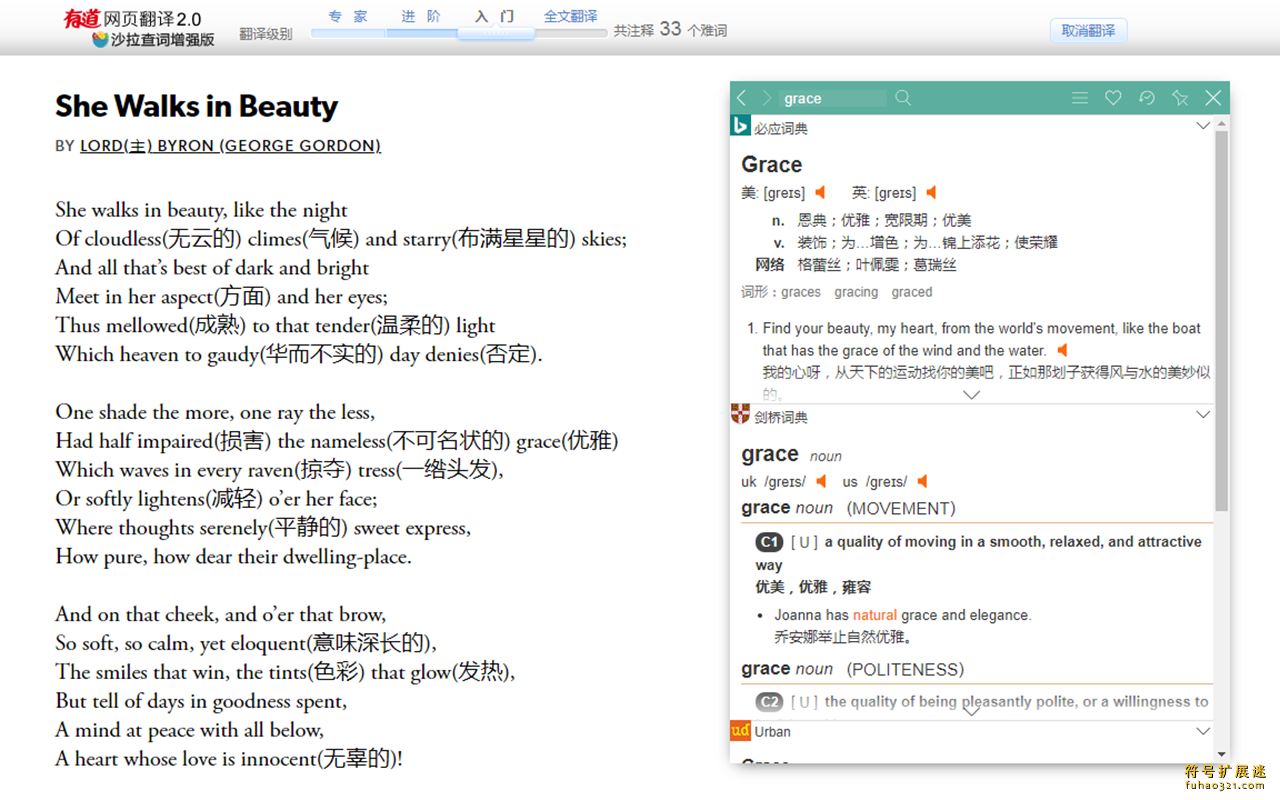This screenshot has width=1280, height=800.
Task: Play UK pronunciation in Bing dictionary
Action: 931,192
